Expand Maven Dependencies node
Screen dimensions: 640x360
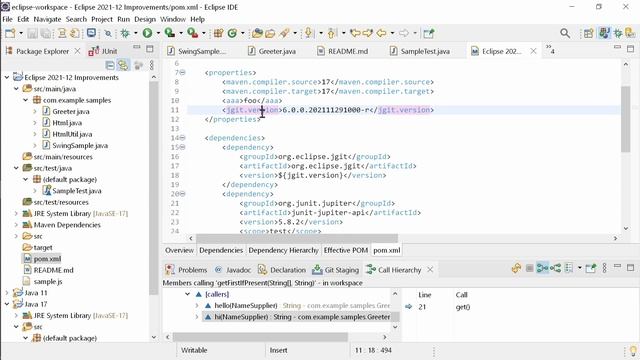point(16,225)
